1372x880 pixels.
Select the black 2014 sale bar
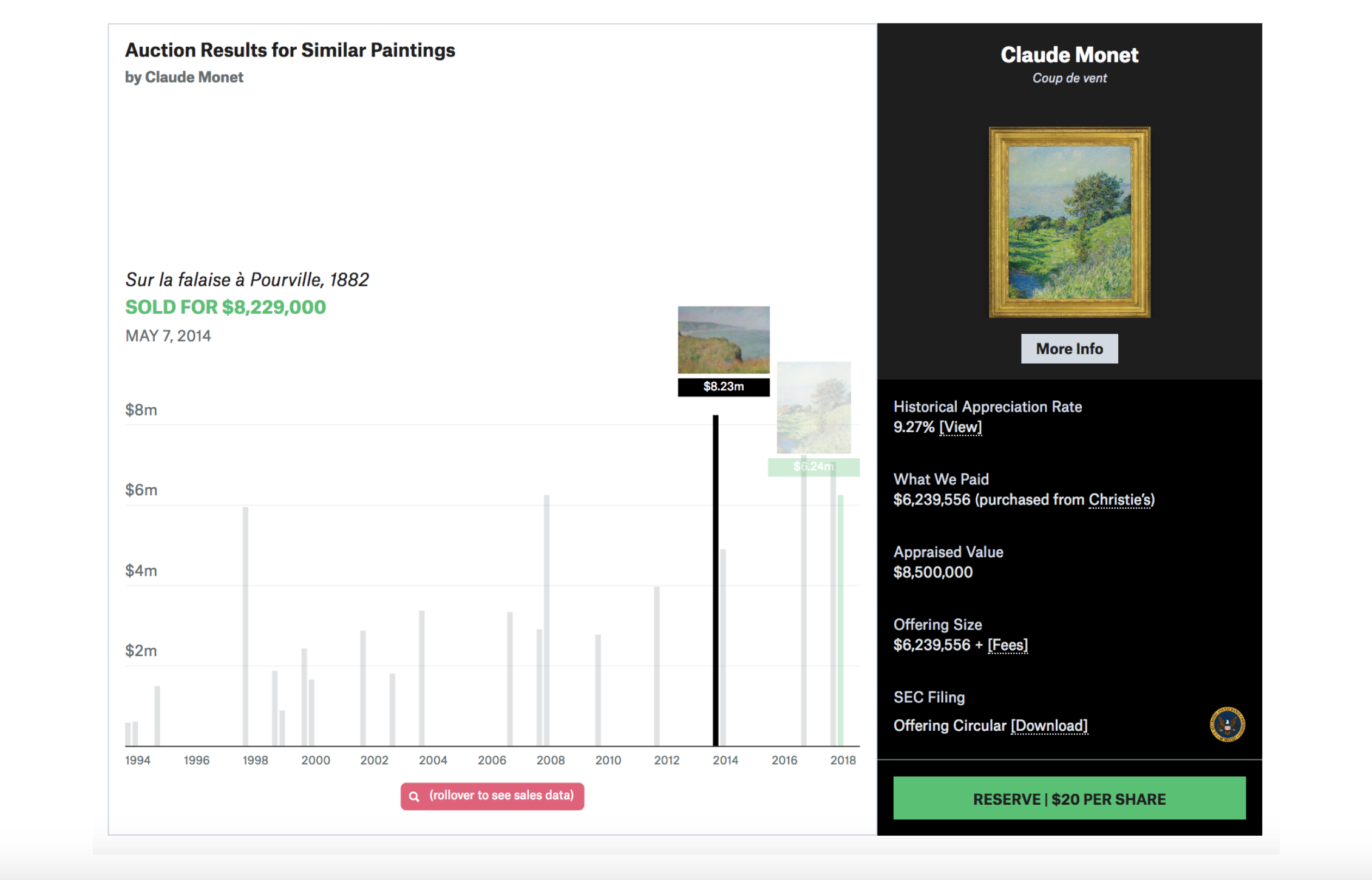click(x=716, y=581)
